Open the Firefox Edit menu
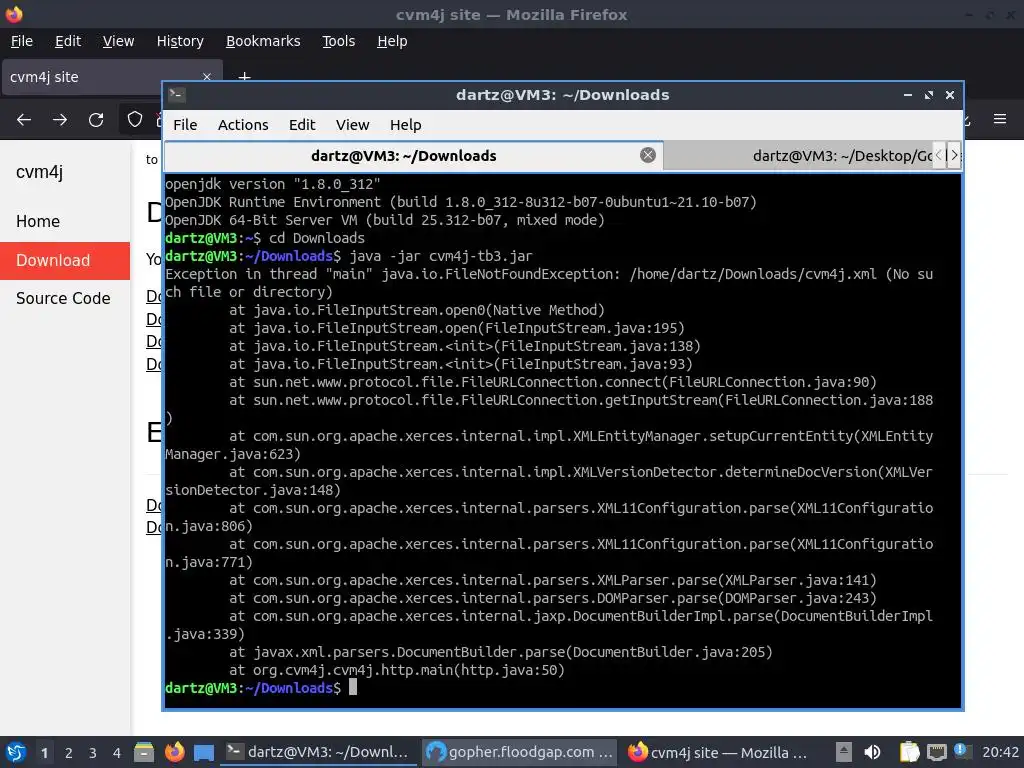This screenshot has height=768, width=1024. point(68,41)
